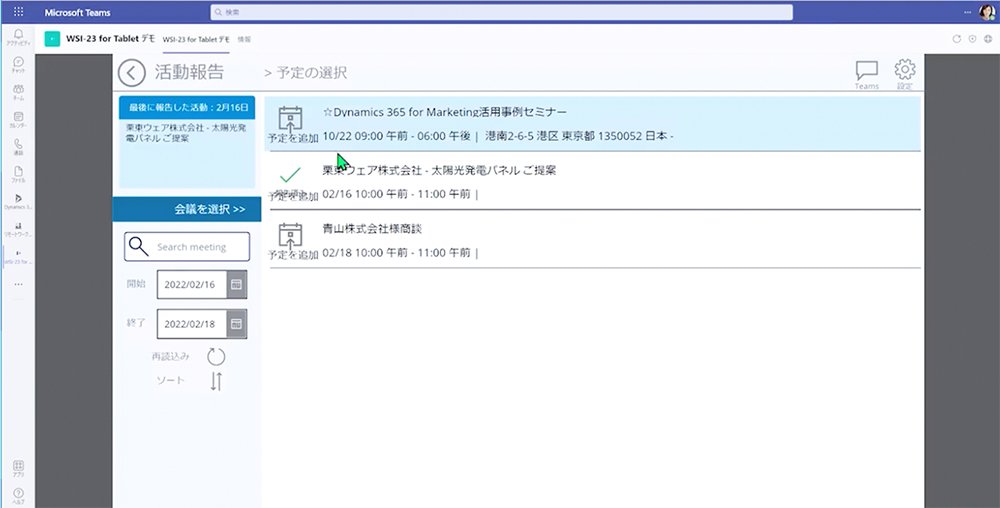Image resolution: width=1000 pixels, height=508 pixels.
Task: Open the user profile avatar
Action: pyautogui.click(x=987, y=12)
